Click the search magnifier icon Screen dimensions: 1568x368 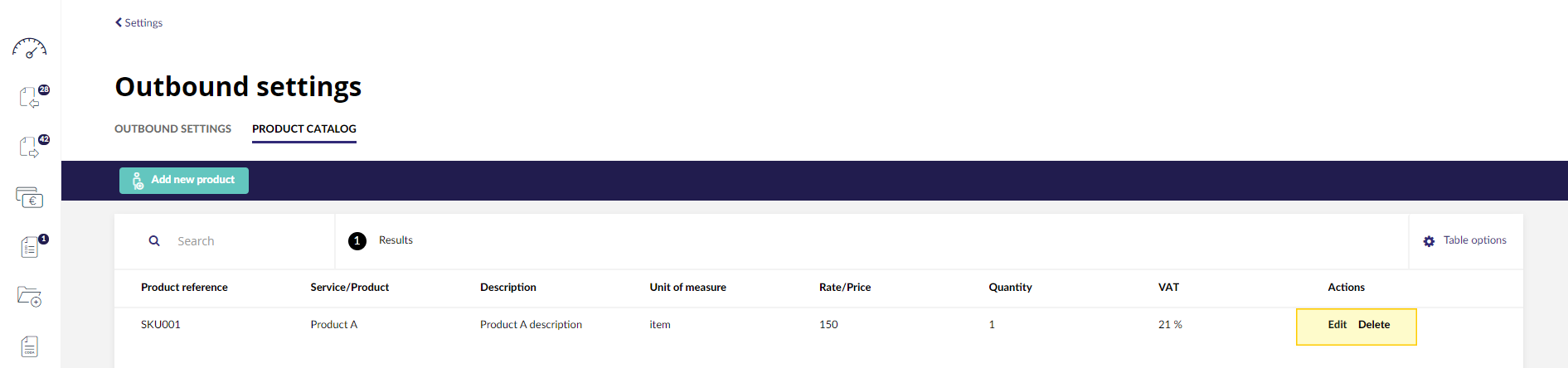pyautogui.click(x=154, y=241)
